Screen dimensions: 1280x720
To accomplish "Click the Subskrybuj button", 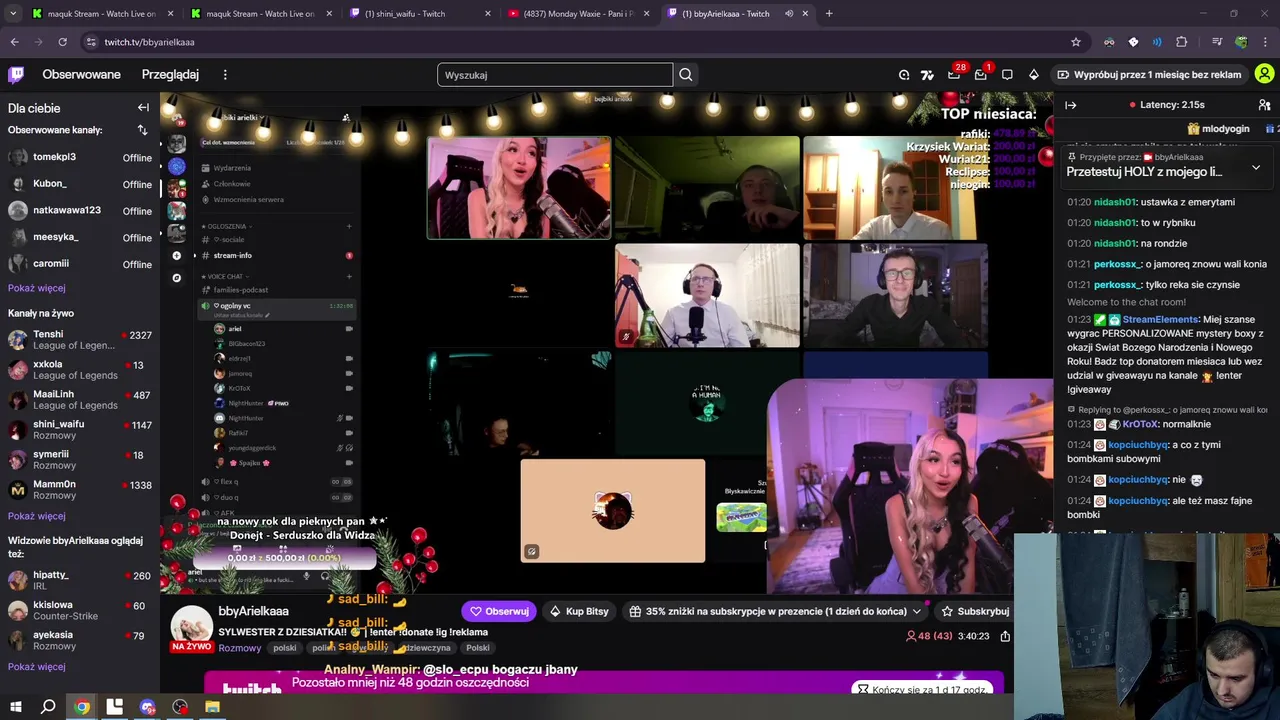I will (975, 611).
